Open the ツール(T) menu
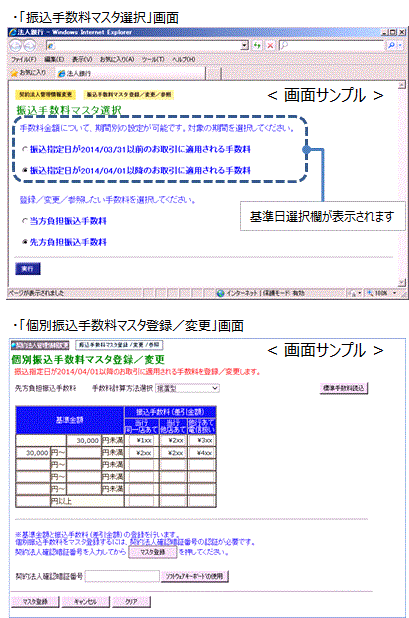 click(153, 59)
